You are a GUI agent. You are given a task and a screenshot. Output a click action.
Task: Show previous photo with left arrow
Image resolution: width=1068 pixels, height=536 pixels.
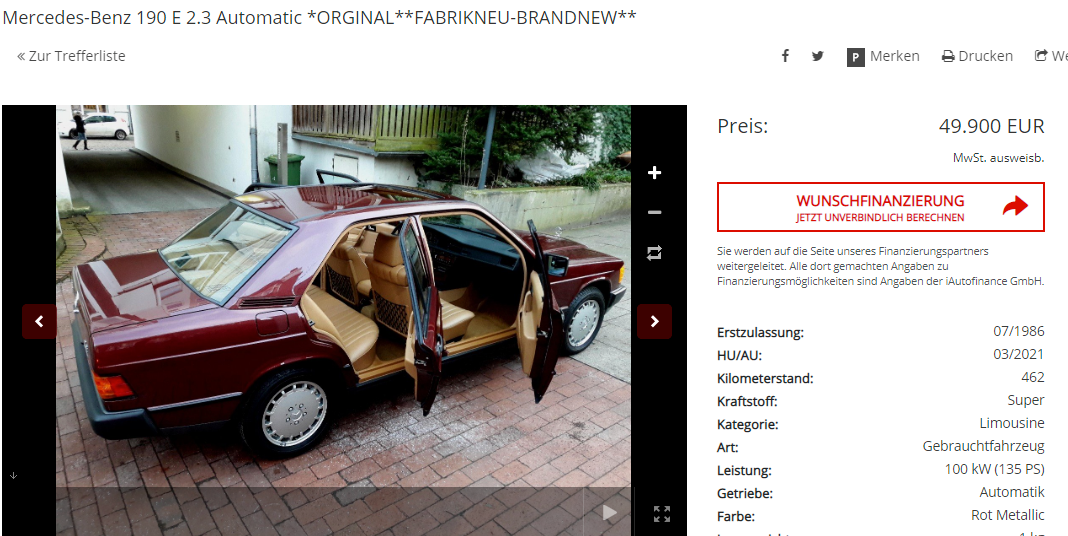click(39, 321)
